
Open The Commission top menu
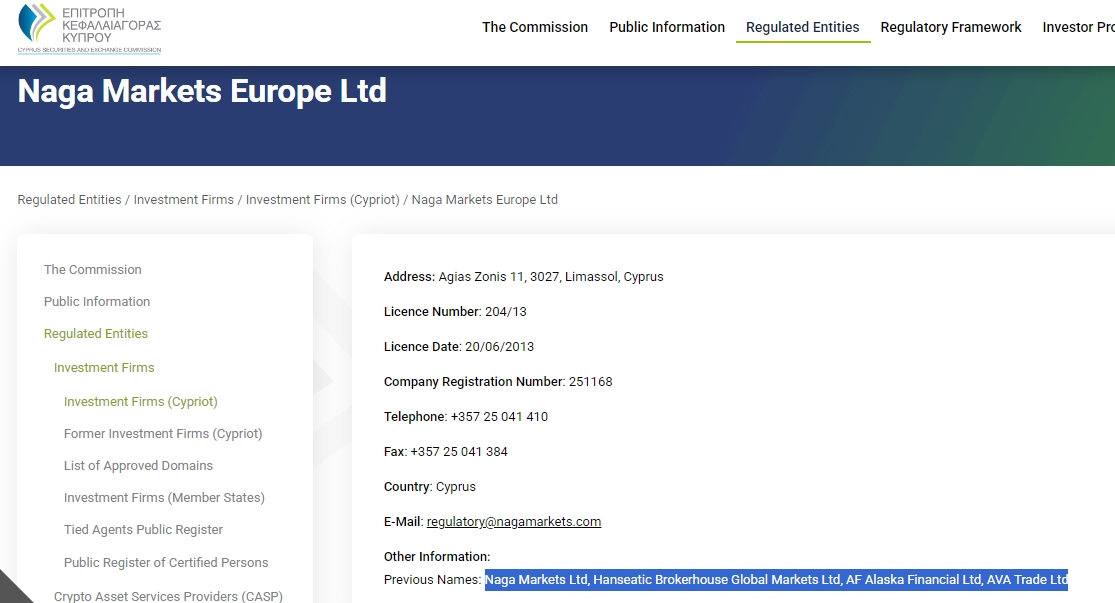click(535, 27)
